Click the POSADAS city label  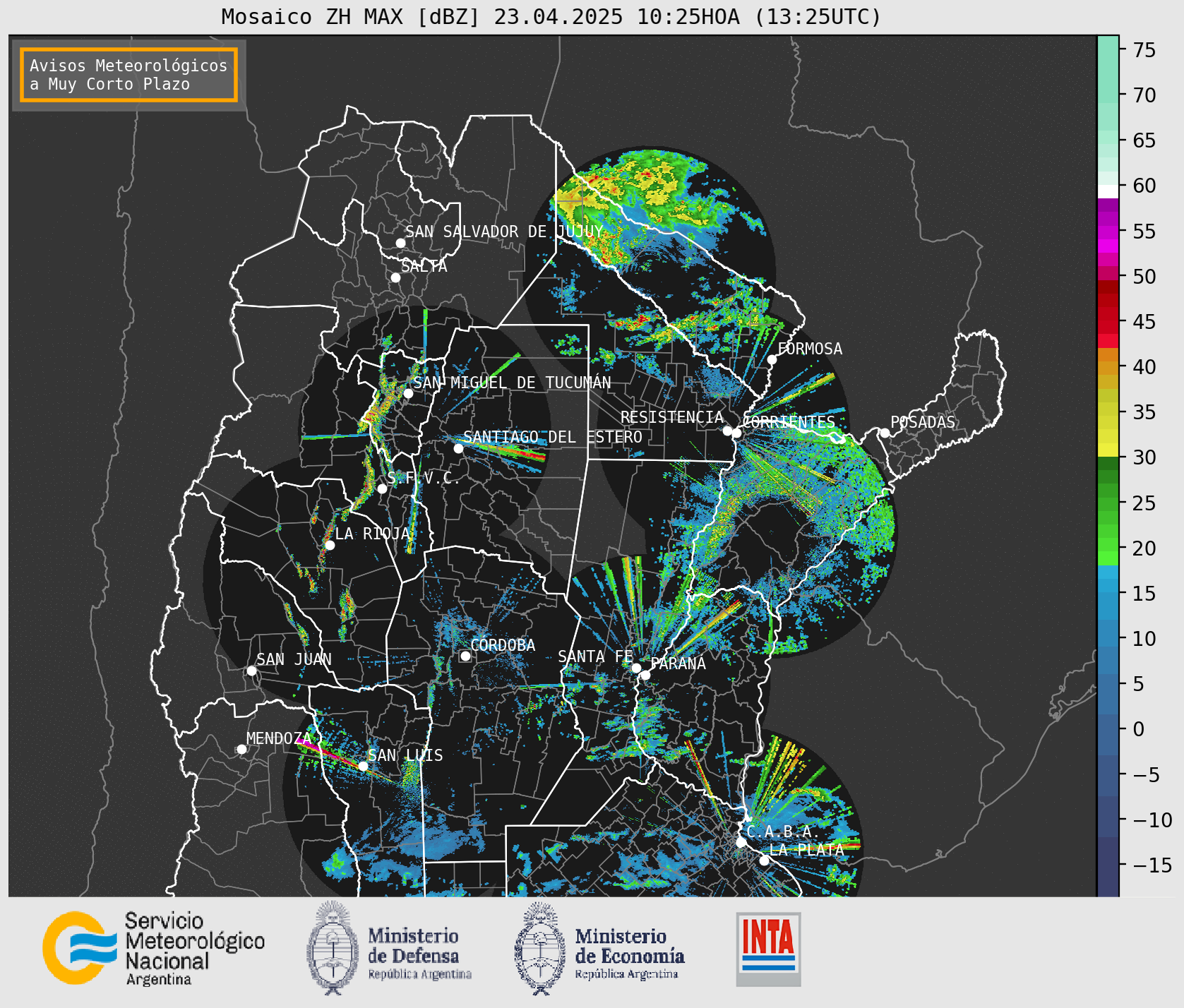923,422
